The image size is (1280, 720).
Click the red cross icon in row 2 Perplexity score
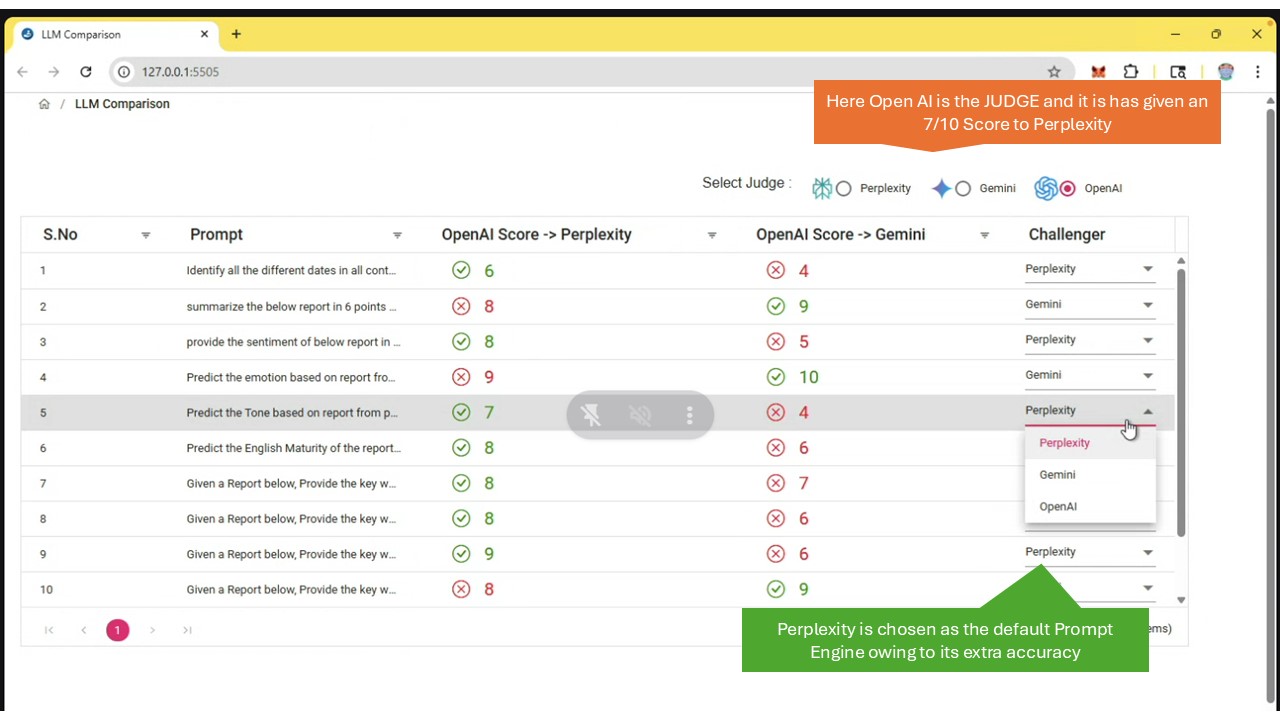tap(461, 306)
